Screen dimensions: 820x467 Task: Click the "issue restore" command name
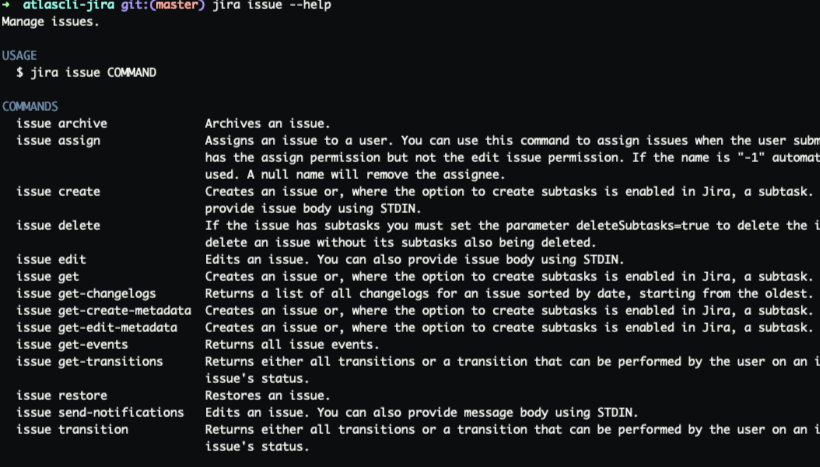click(61, 396)
